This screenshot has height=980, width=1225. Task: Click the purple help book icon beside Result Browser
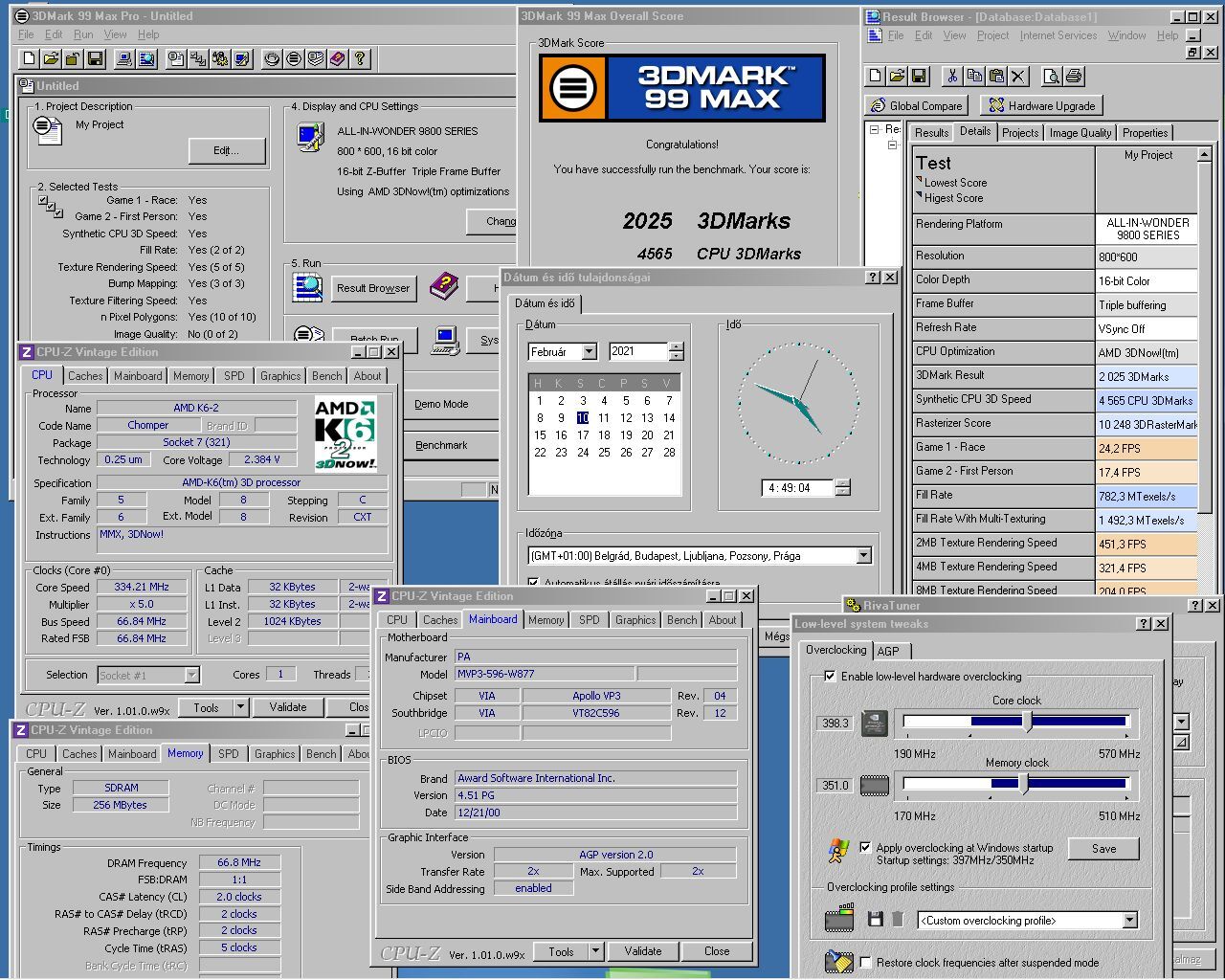(x=443, y=286)
